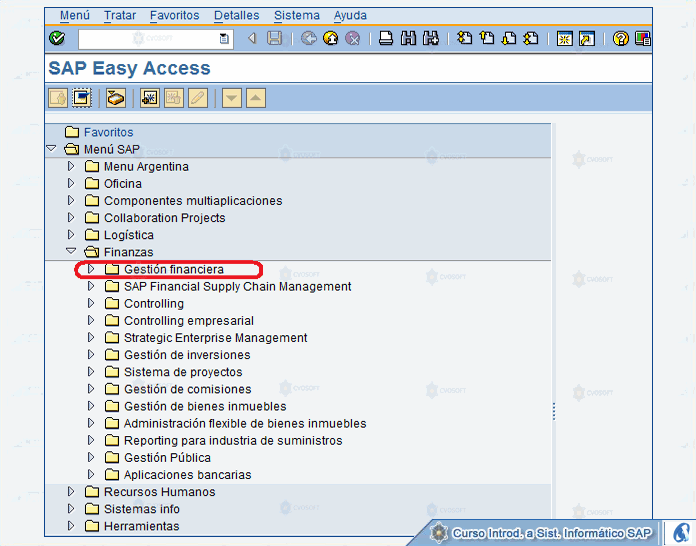Select Gestión de bienes inmuebles entry
696x546 pixels.
tap(205, 406)
